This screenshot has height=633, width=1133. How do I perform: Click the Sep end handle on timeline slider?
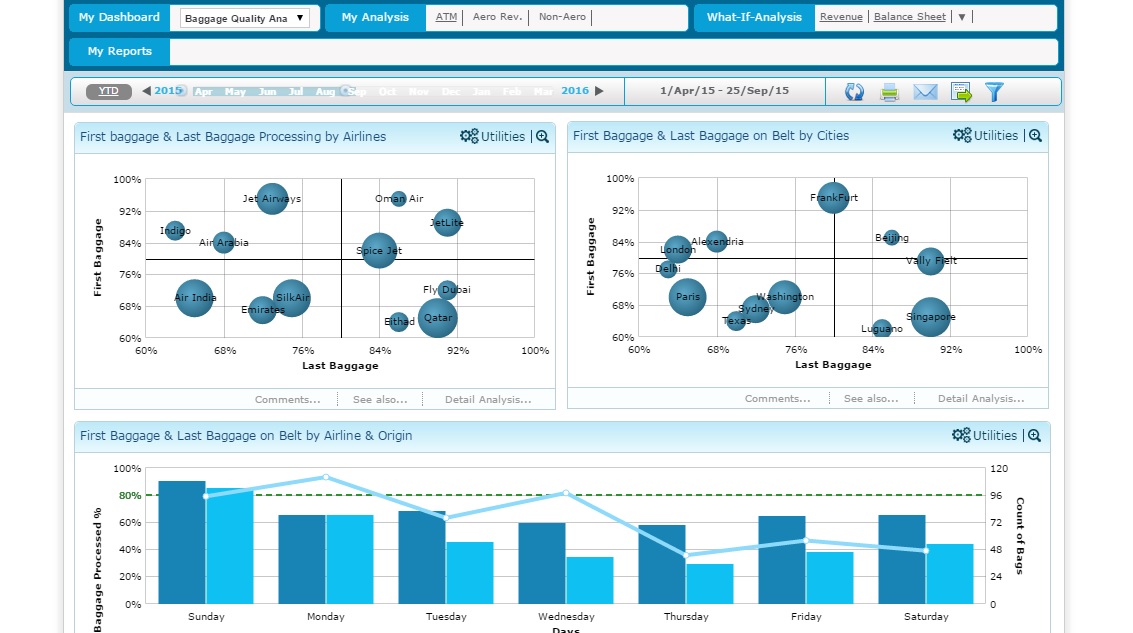point(348,90)
